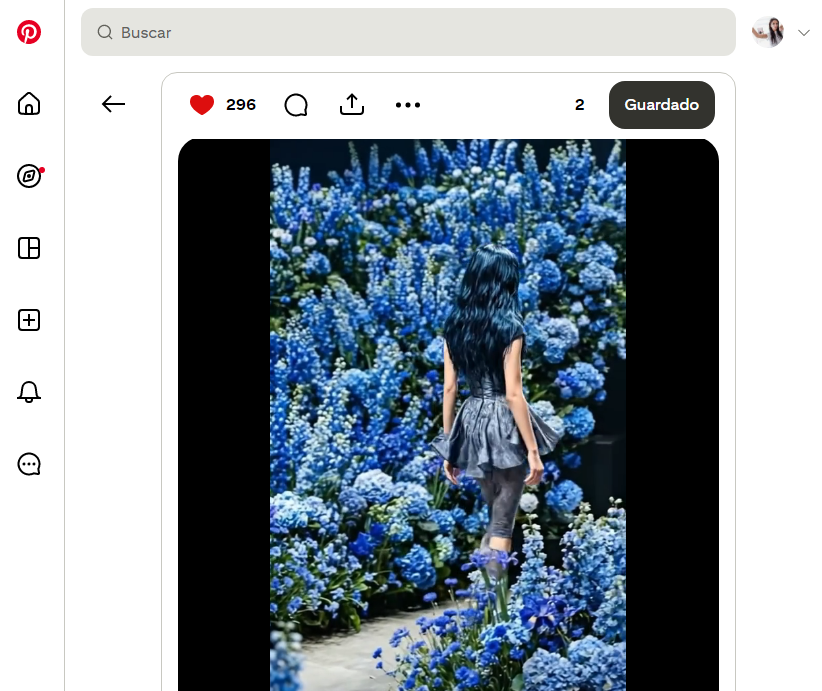Click the blue flowers pin video
The image size is (822, 691).
point(448,415)
